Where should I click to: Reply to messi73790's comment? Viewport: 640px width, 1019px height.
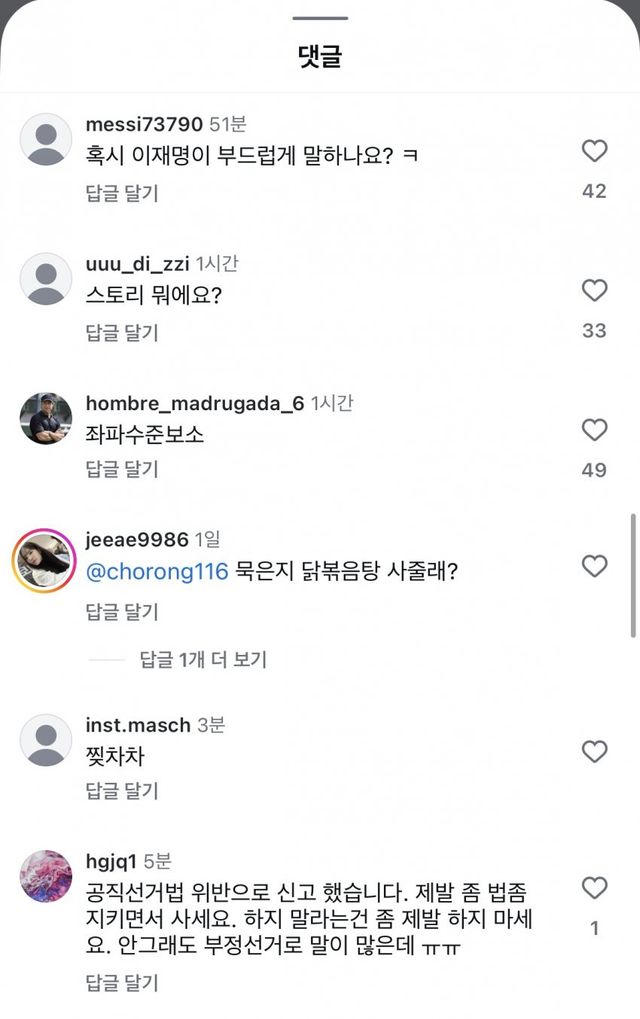(x=122, y=193)
